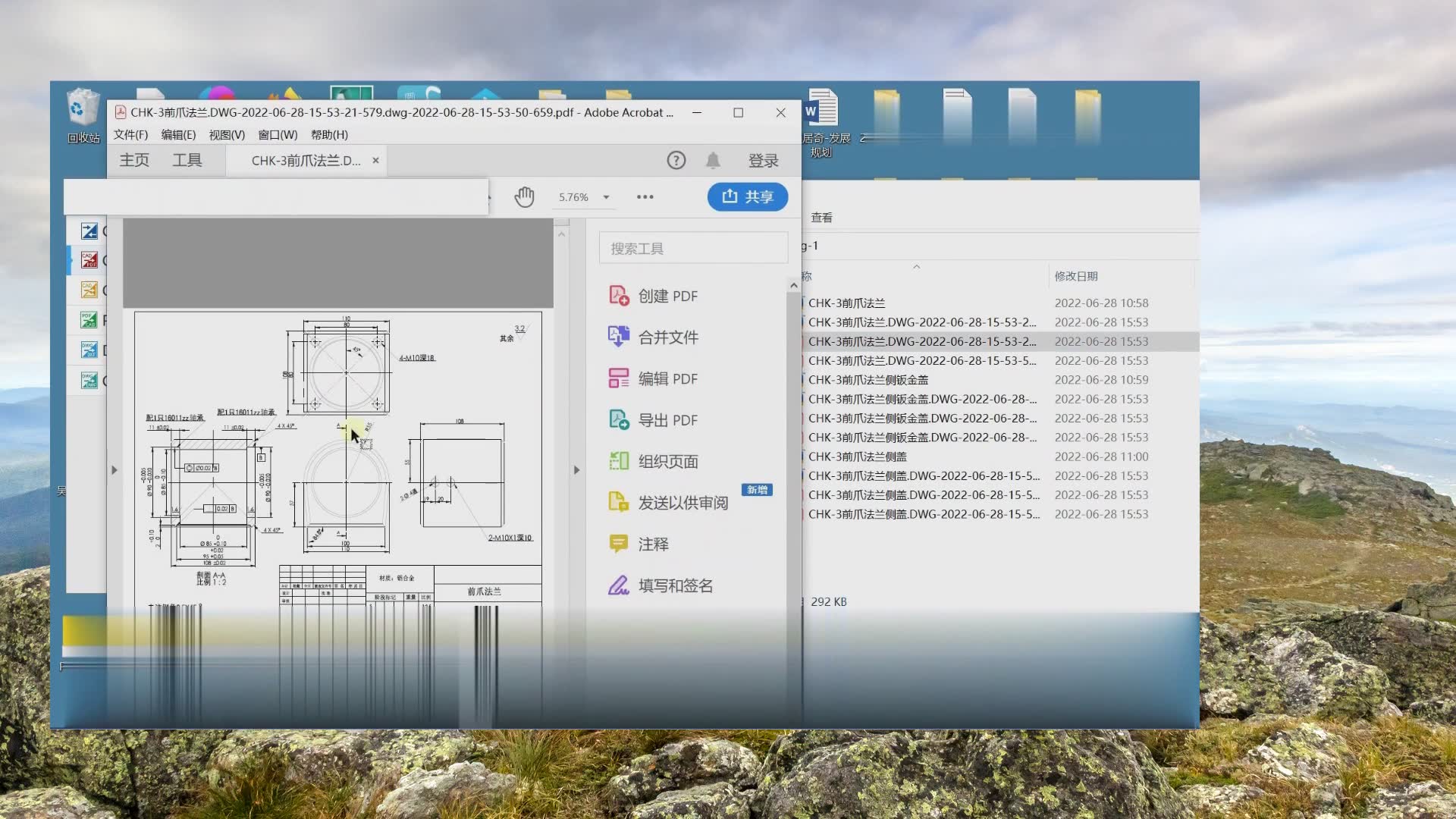Switch to the Tools (工具) tab

tap(187, 161)
